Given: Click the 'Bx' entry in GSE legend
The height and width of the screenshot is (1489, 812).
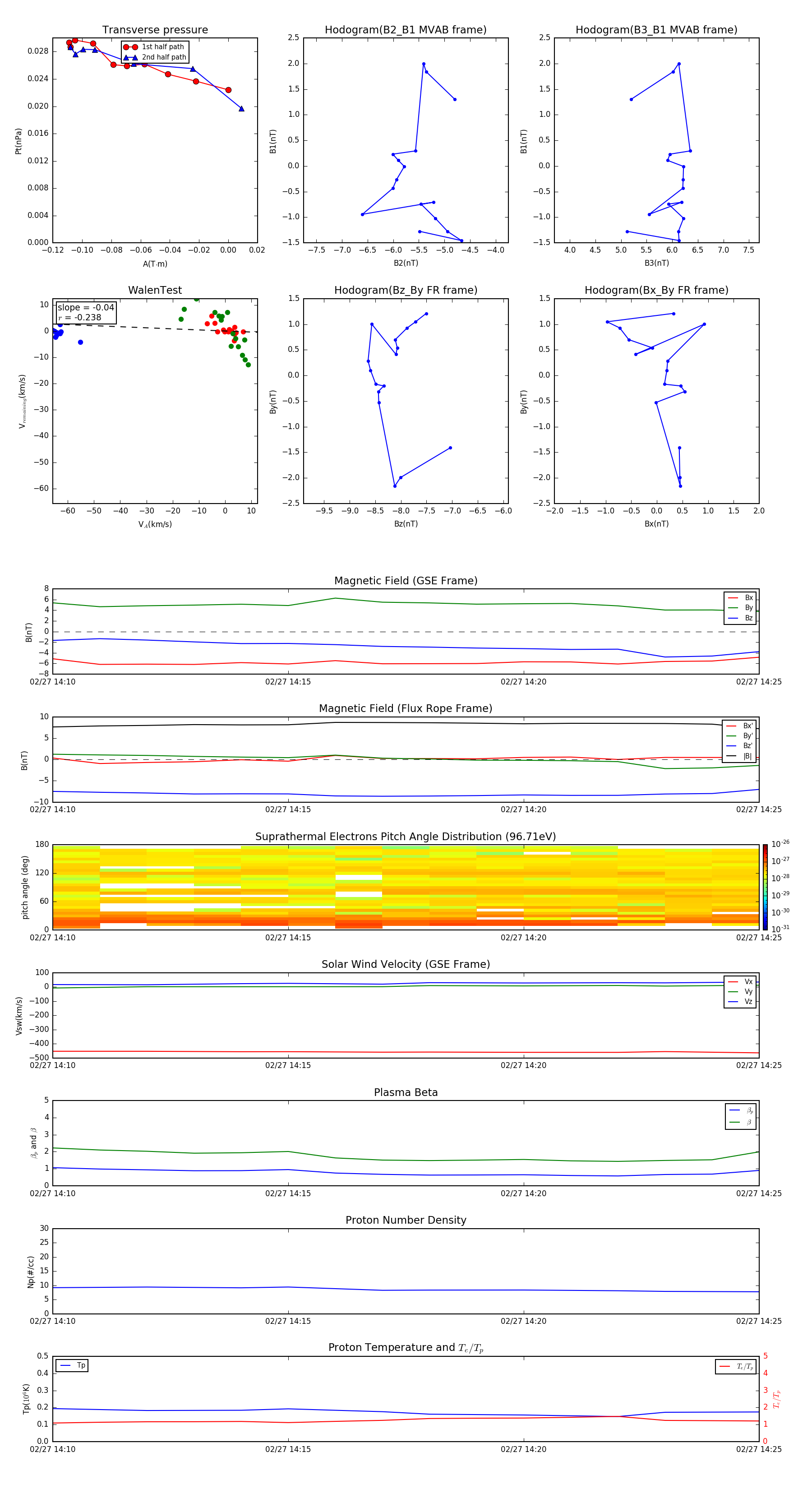Looking at the screenshot, I should (740, 598).
